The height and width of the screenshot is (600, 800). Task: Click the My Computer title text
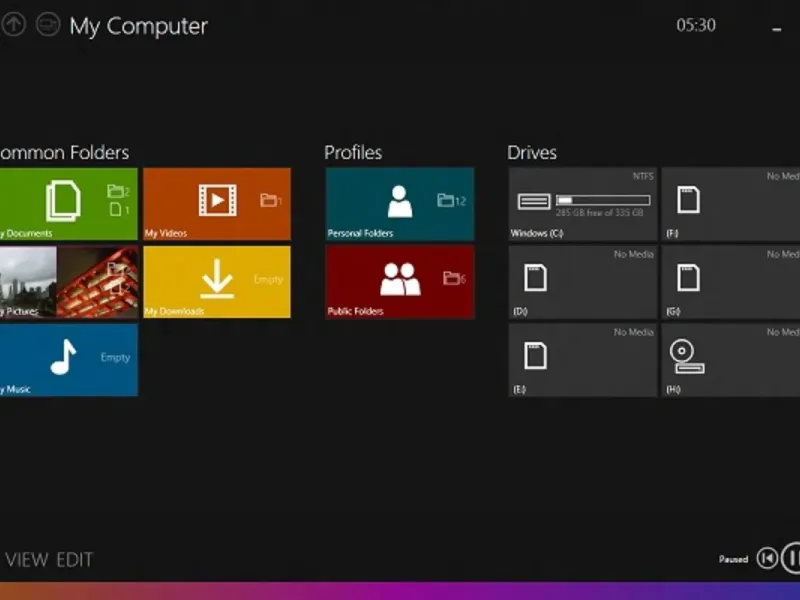[139, 26]
